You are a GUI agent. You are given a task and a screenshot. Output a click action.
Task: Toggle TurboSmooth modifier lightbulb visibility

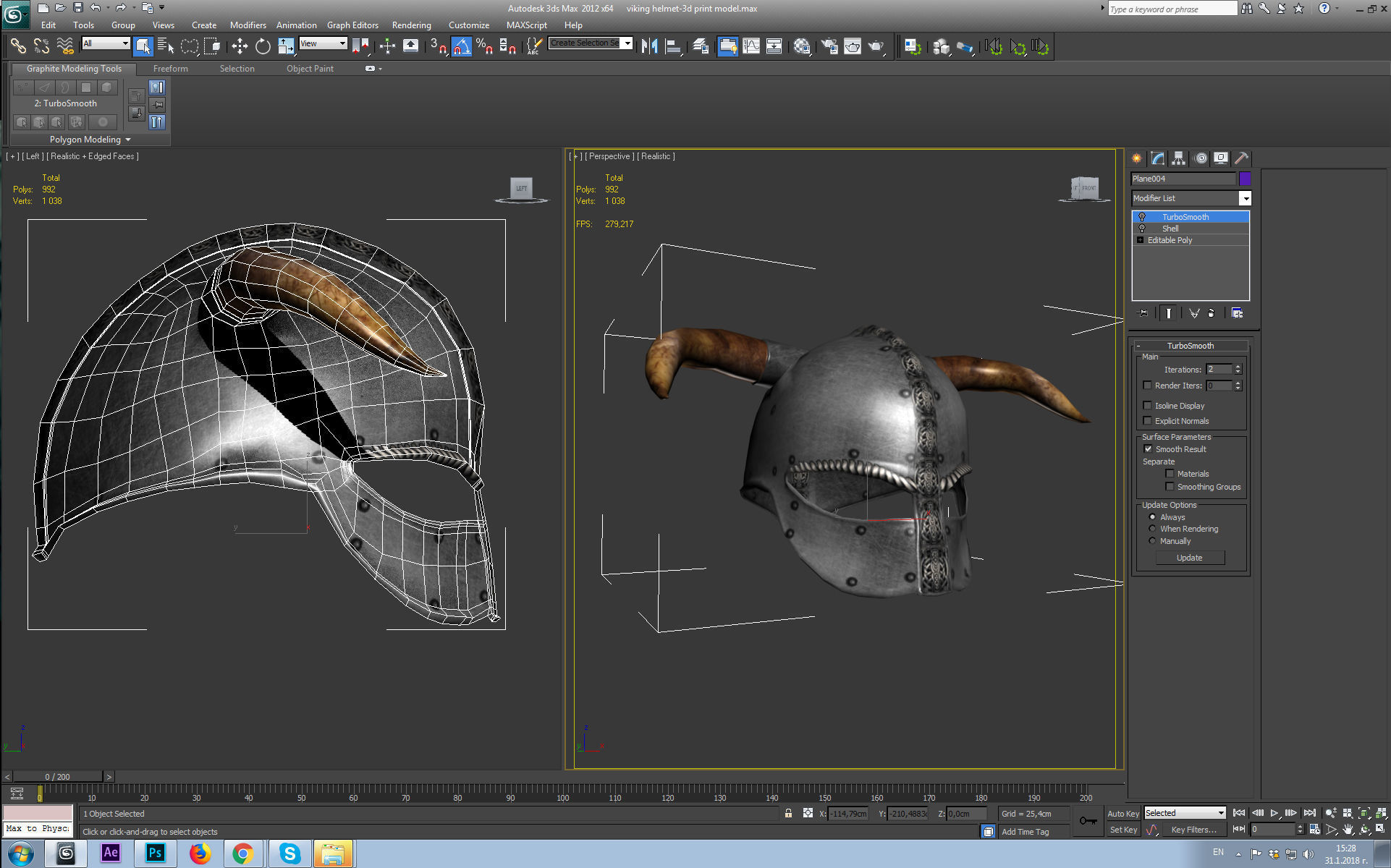tap(1142, 217)
